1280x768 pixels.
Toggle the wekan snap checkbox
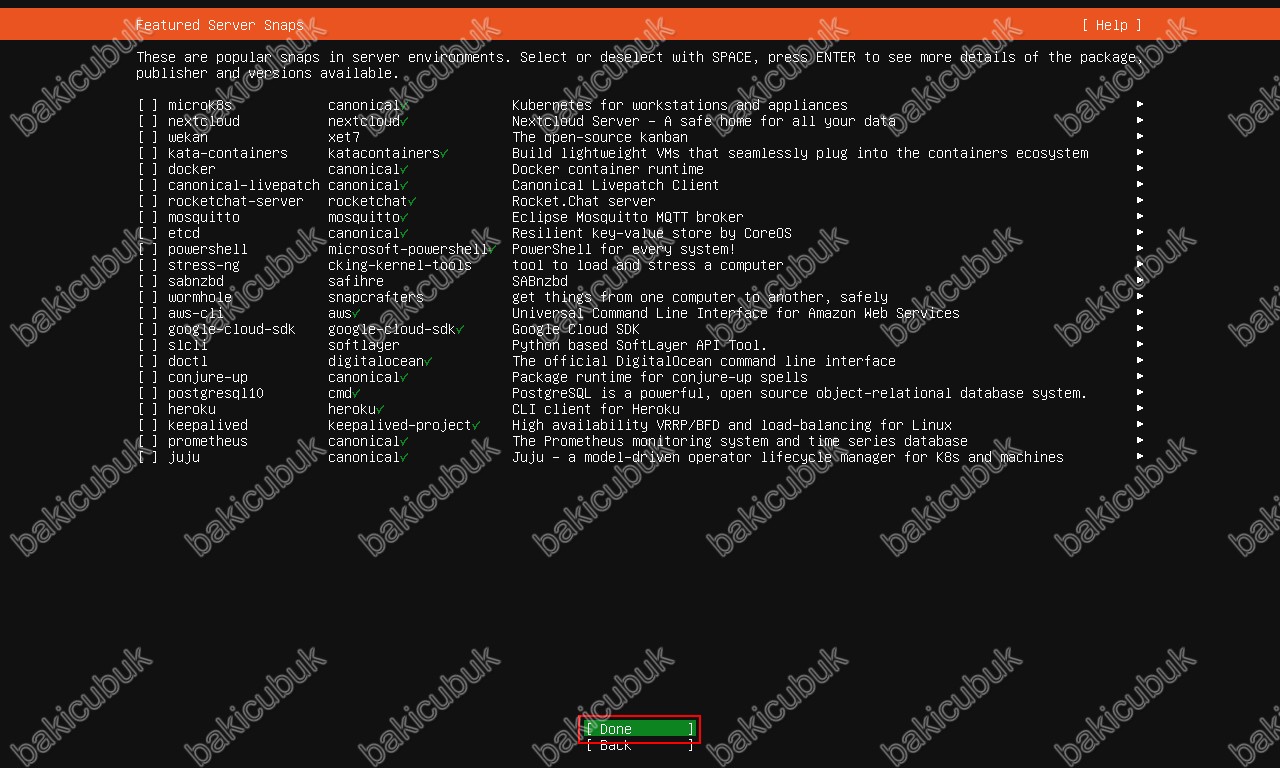(148, 137)
